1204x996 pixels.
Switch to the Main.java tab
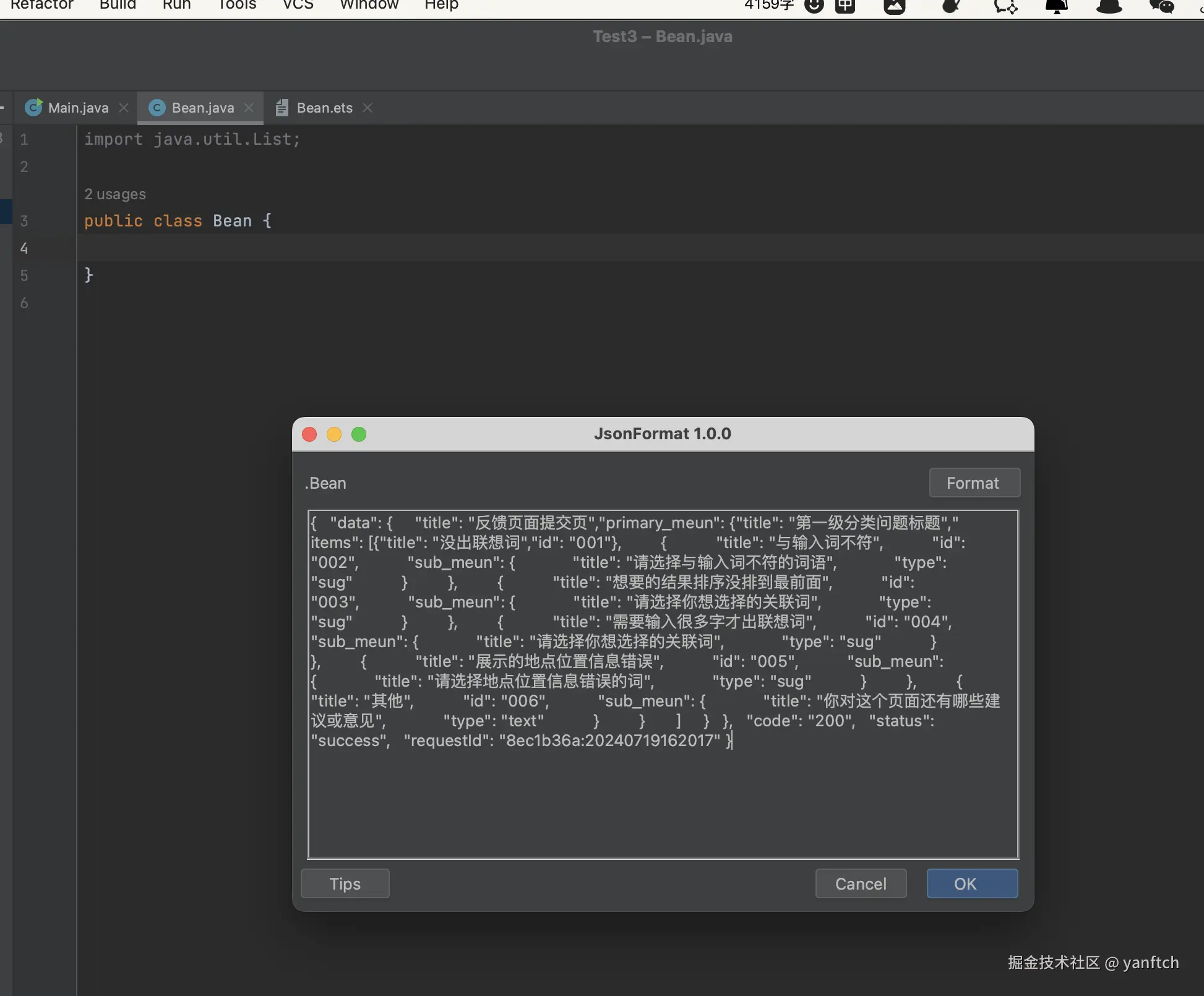tap(78, 108)
